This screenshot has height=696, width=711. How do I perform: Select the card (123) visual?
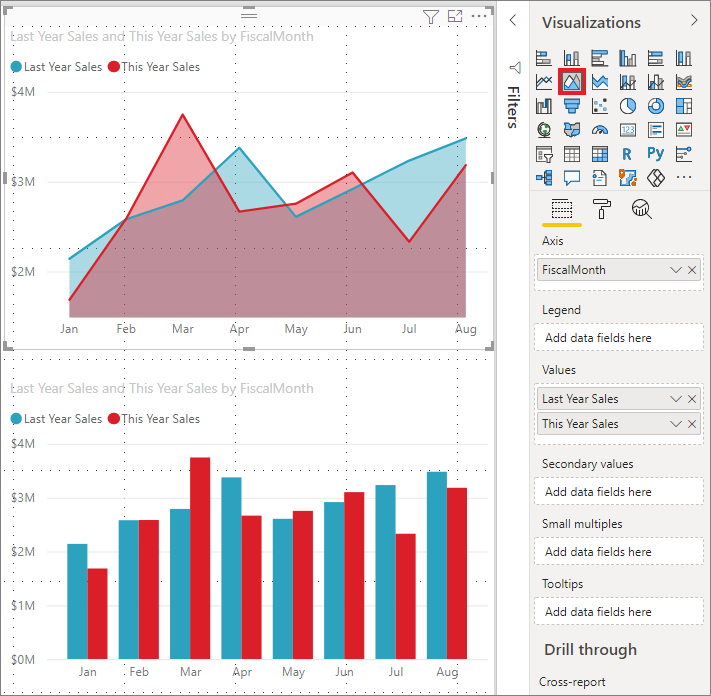coord(628,130)
